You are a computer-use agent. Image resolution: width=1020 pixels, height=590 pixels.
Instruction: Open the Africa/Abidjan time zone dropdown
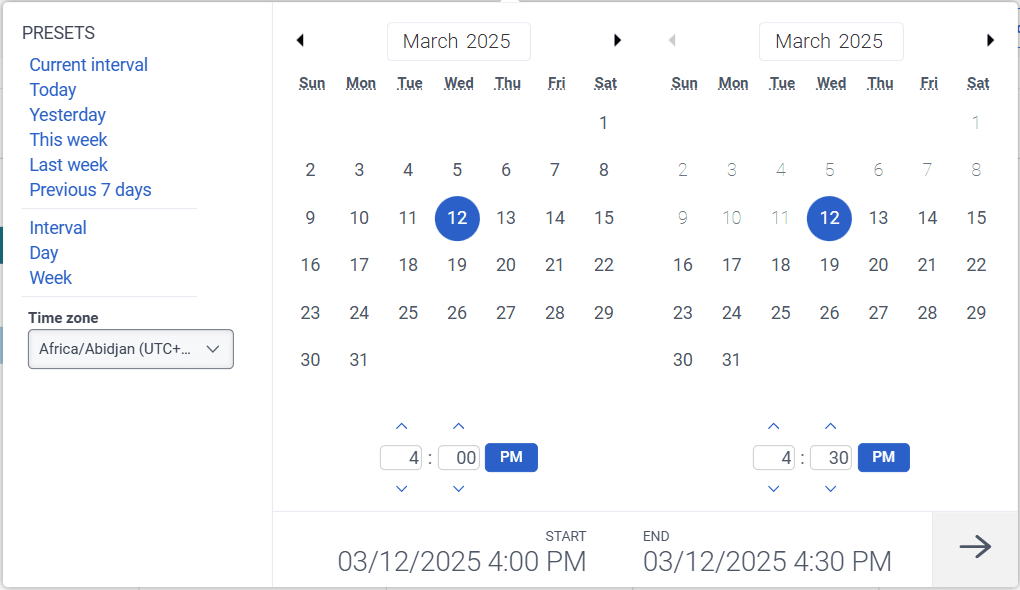(130, 349)
